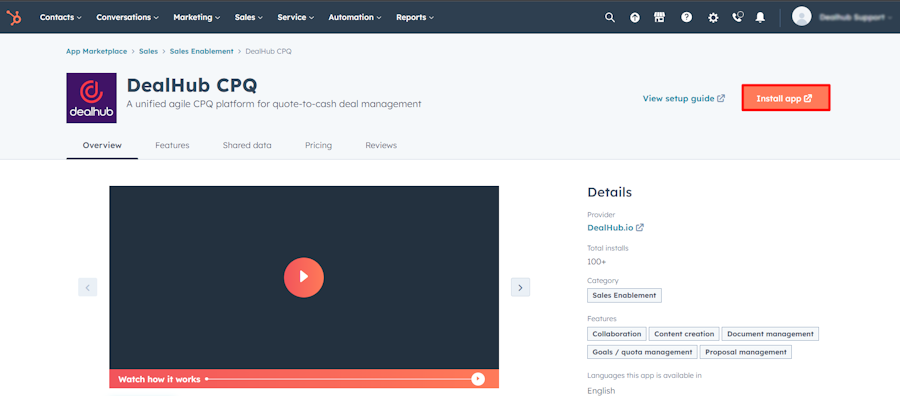Open the View setup guide link
The height and width of the screenshot is (396, 900).
coord(684,99)
